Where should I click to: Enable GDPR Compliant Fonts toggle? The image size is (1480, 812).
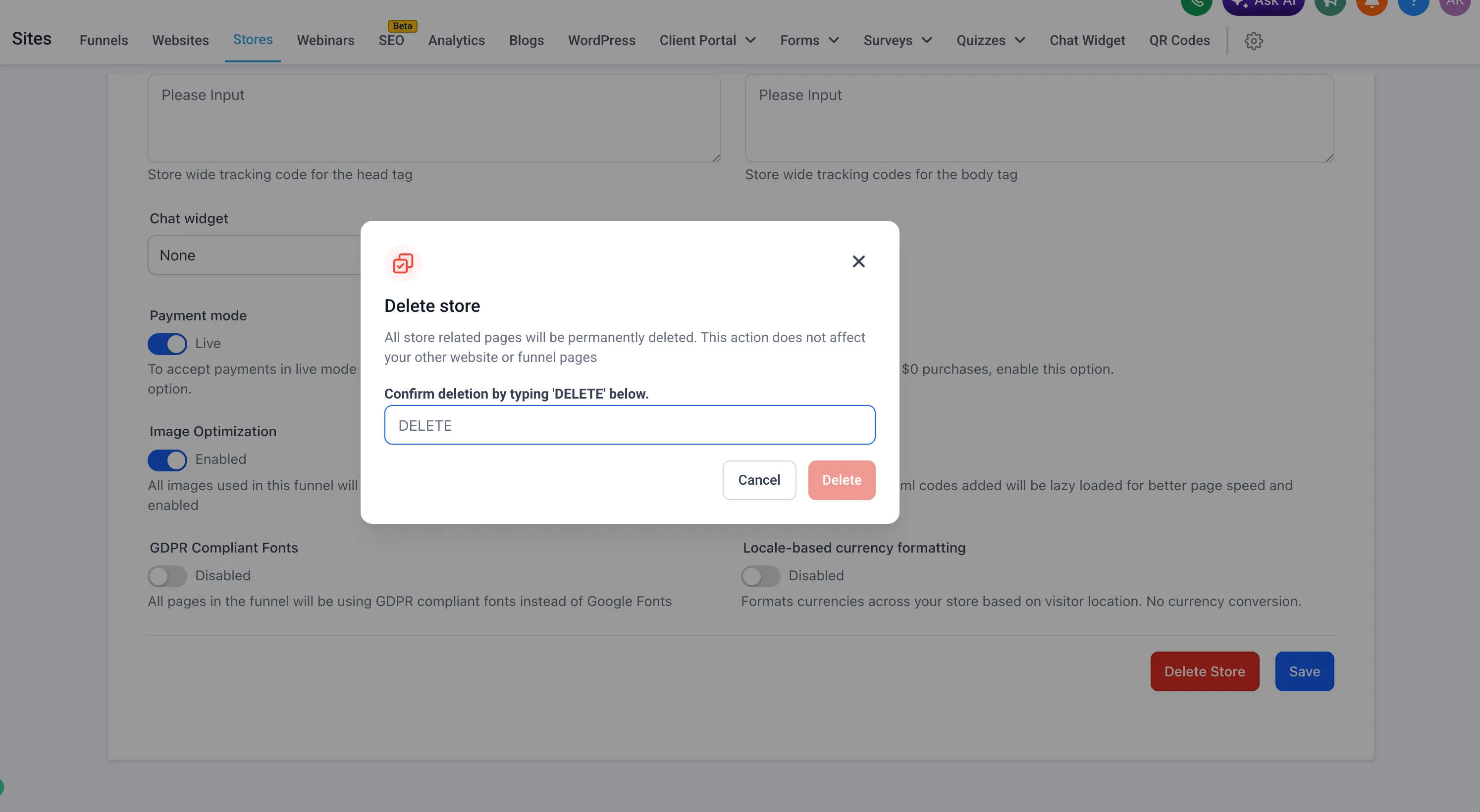click(x=167, y=576)
